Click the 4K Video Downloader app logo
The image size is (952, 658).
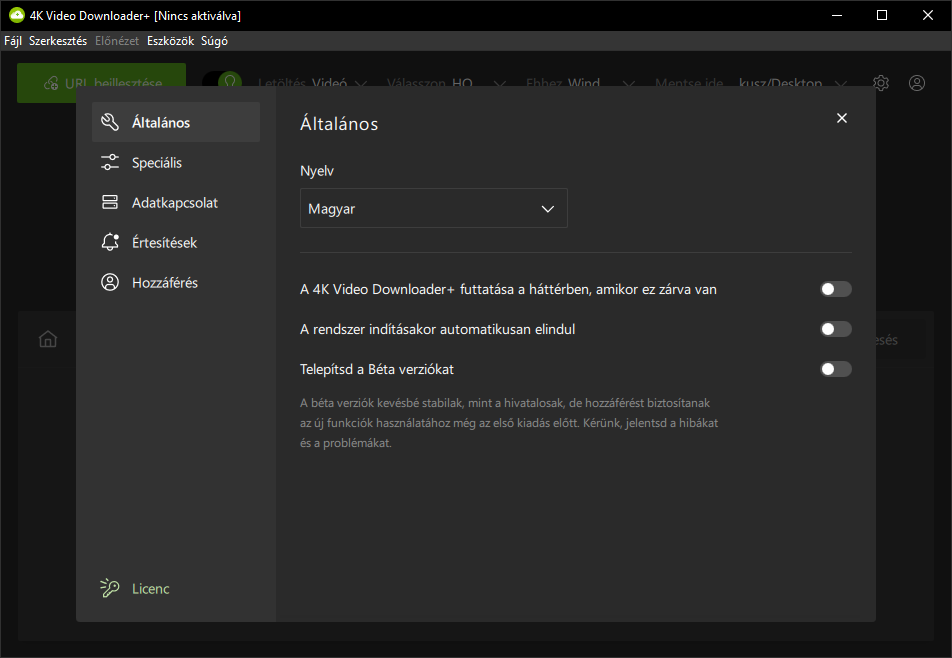[x=16, y=15]
